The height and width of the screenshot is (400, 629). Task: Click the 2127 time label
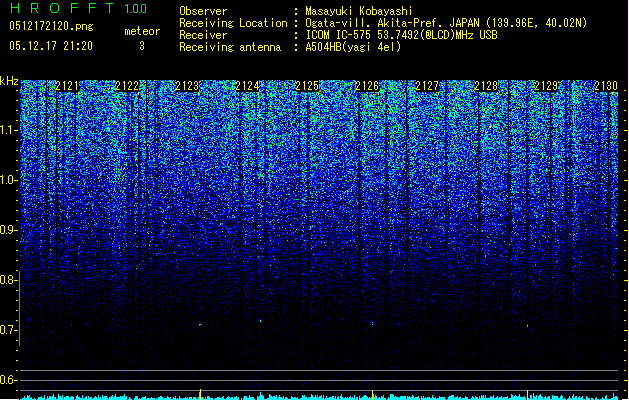[427, 86]
